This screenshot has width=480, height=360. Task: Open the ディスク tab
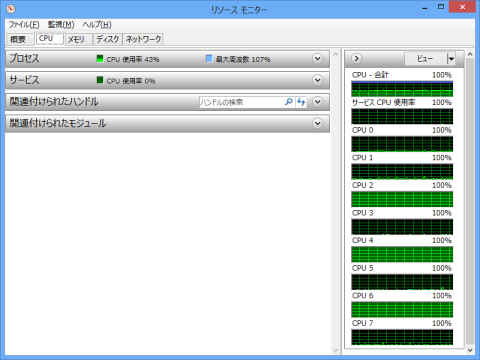tap(108, 39)
